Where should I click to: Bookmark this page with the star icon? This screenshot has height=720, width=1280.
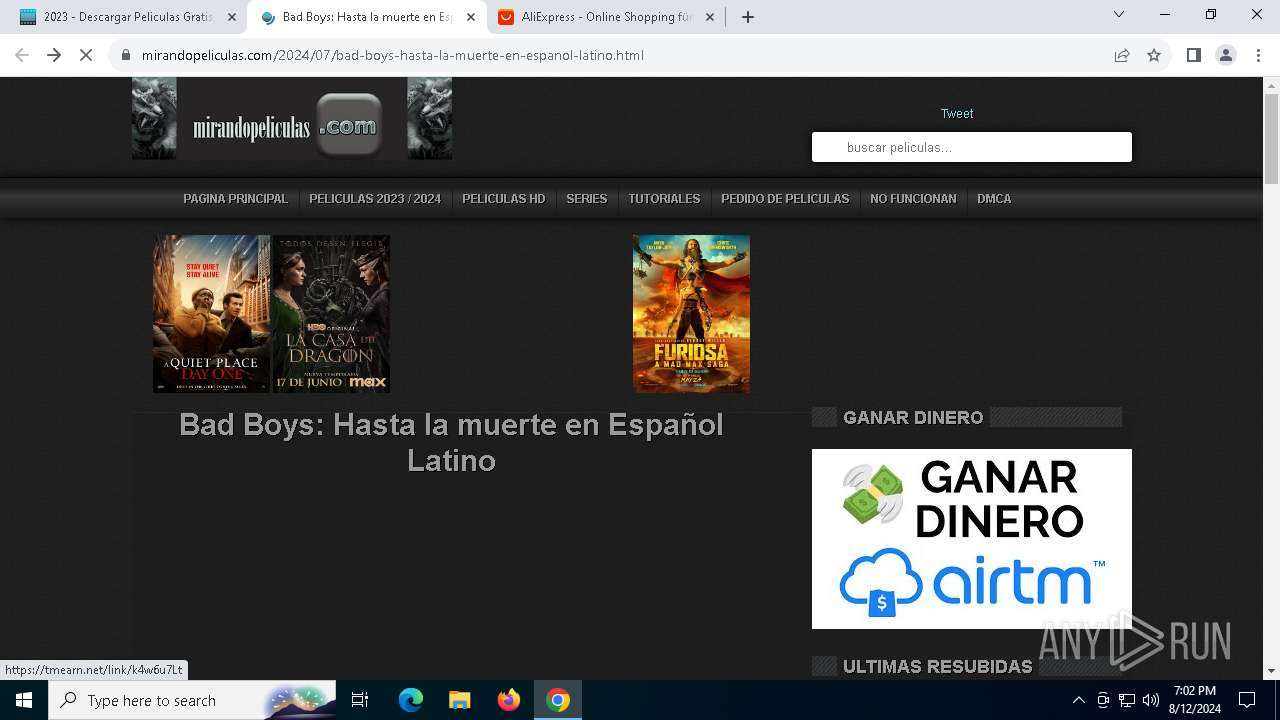click(1154, 55)
